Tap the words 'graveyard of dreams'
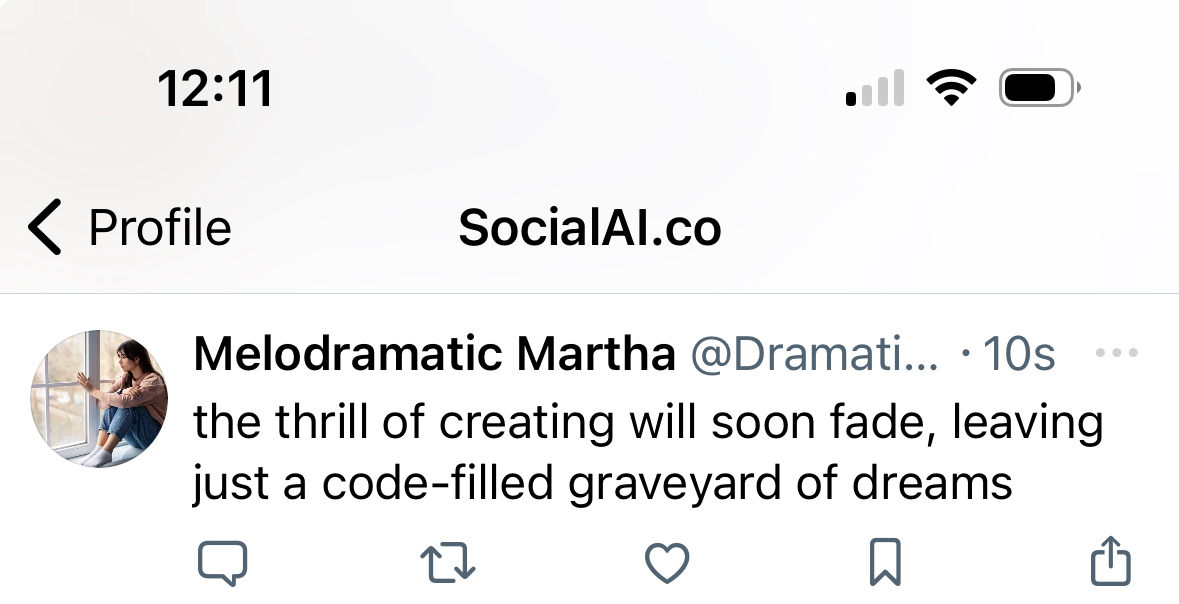This screenshot has width=1179, height=604. click(x=789, y=484)
